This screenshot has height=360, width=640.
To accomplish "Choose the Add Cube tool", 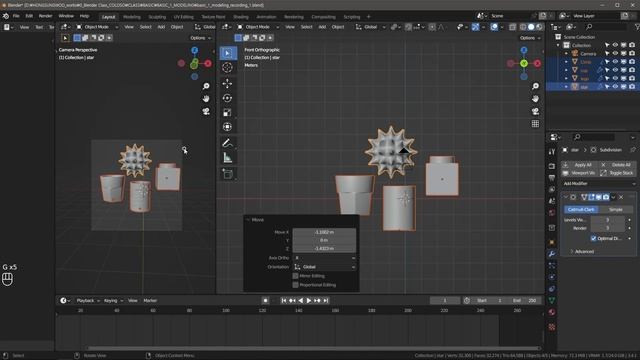I will pos(227,174).
